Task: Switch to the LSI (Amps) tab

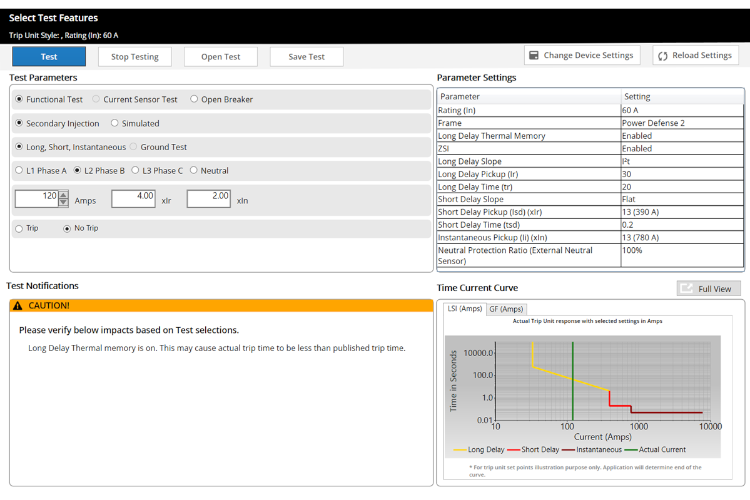Action: coord(464,309)
